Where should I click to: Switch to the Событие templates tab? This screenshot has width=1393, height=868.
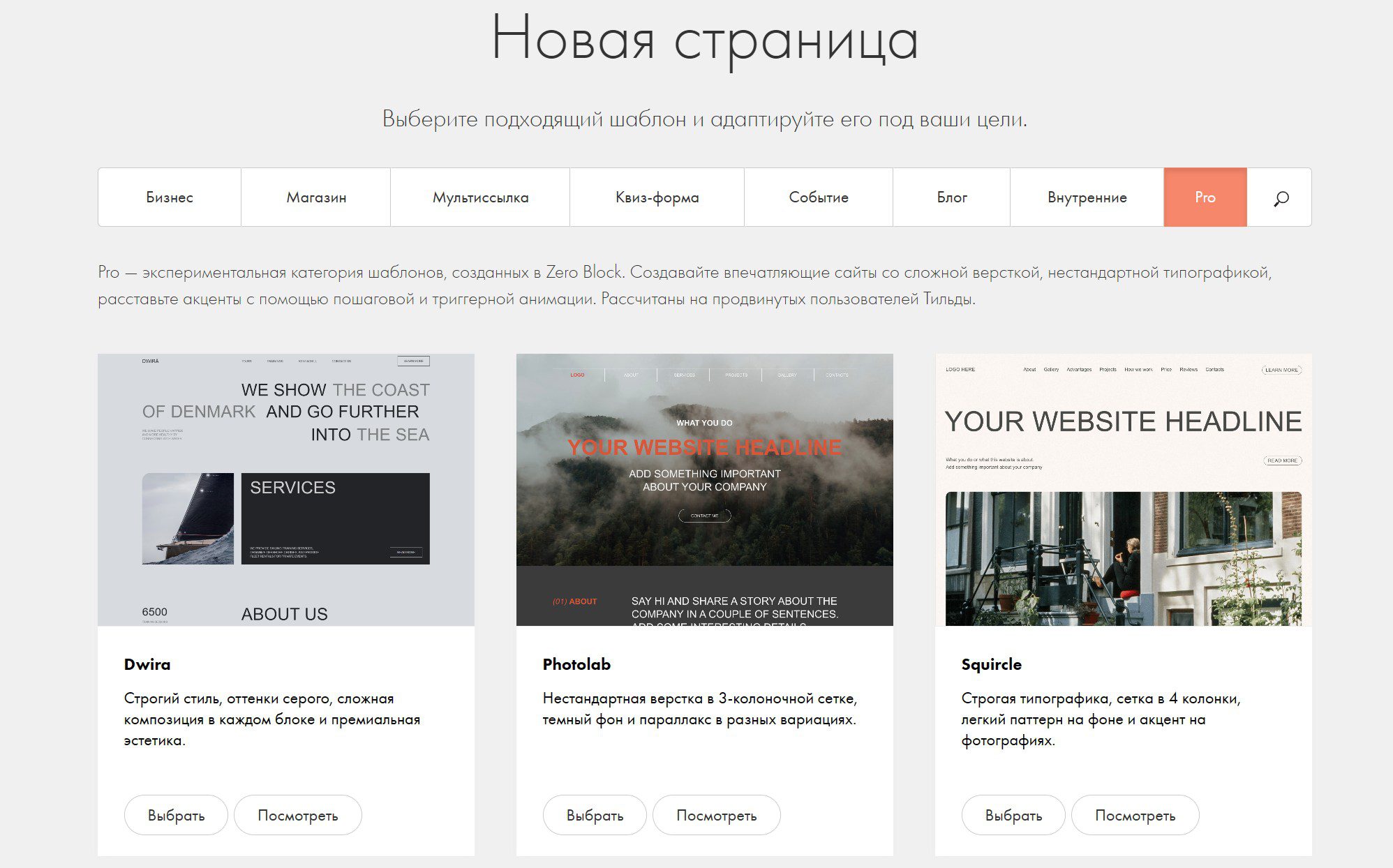point(819,197)
